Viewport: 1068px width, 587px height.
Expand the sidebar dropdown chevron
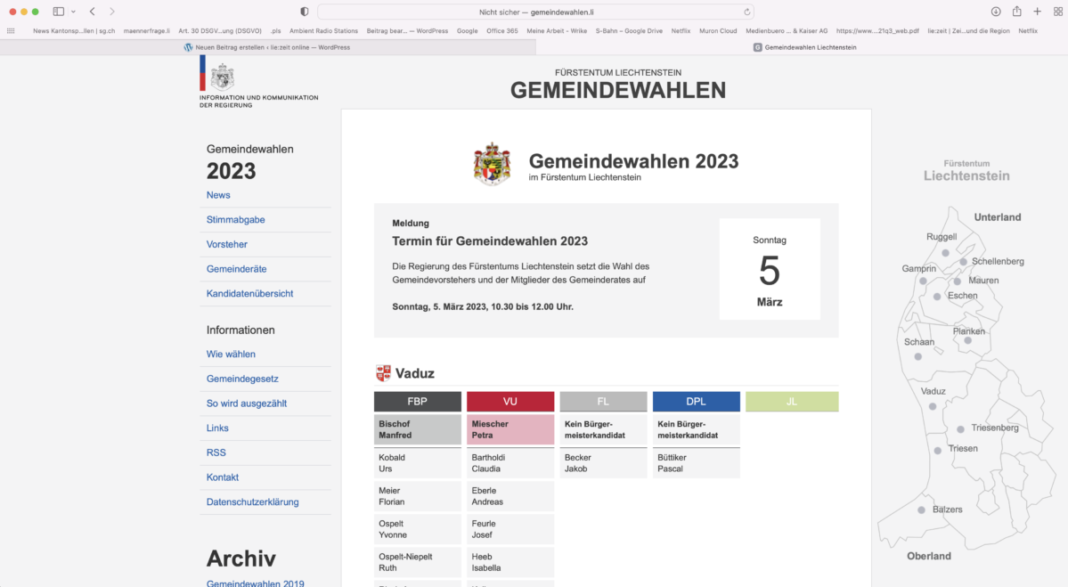72,11
